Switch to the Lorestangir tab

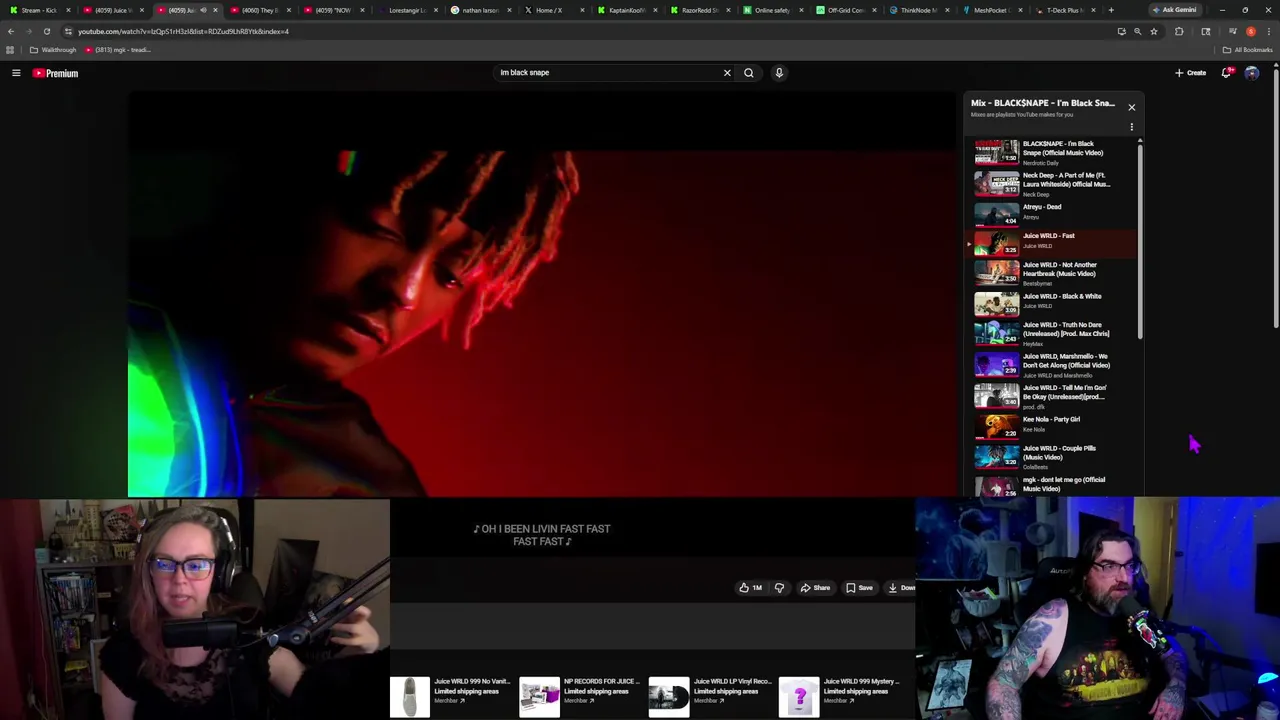[407, 10]
